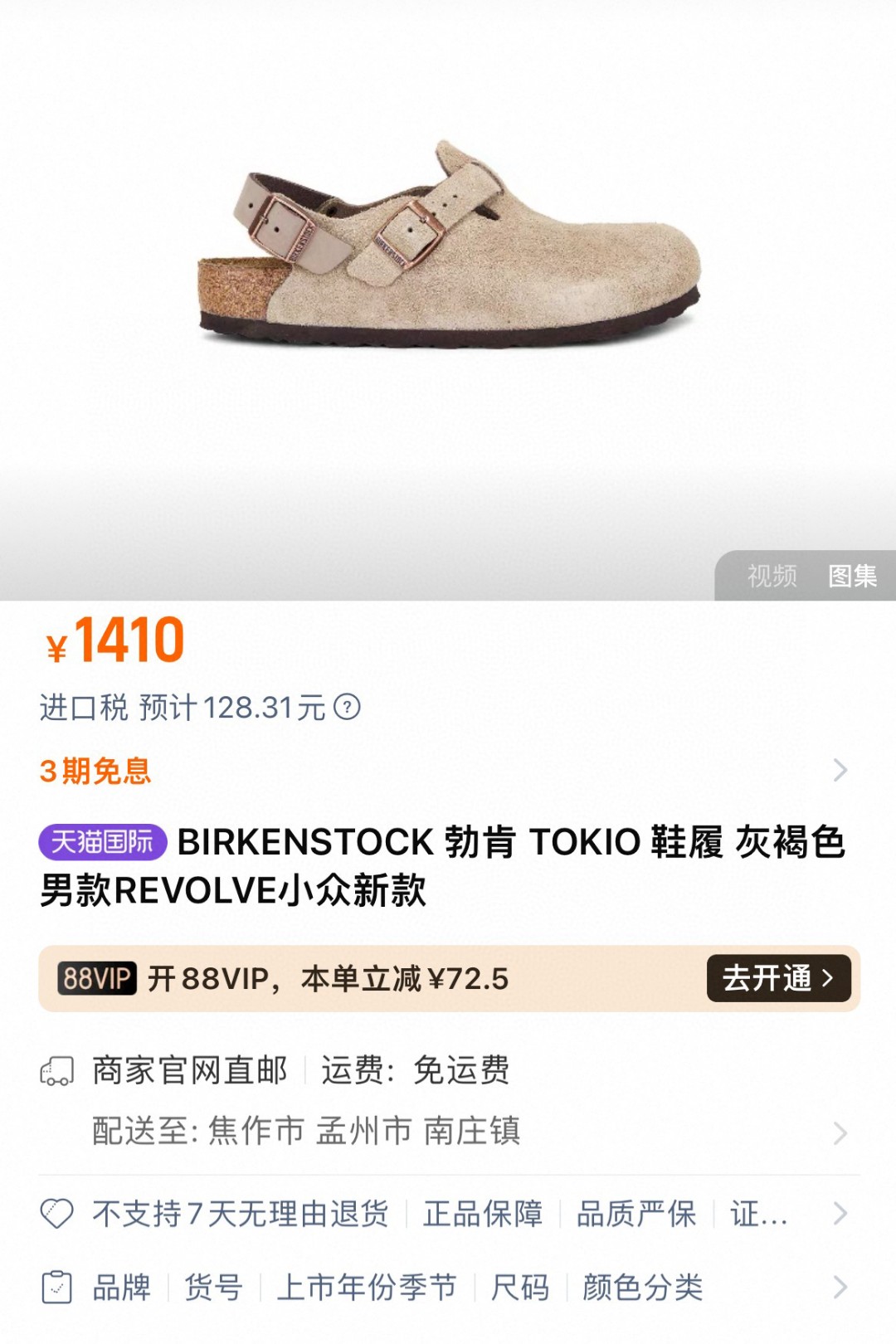Tap the yuan price 1410
Screen dimensions: 896x1344
click(115, 640)
